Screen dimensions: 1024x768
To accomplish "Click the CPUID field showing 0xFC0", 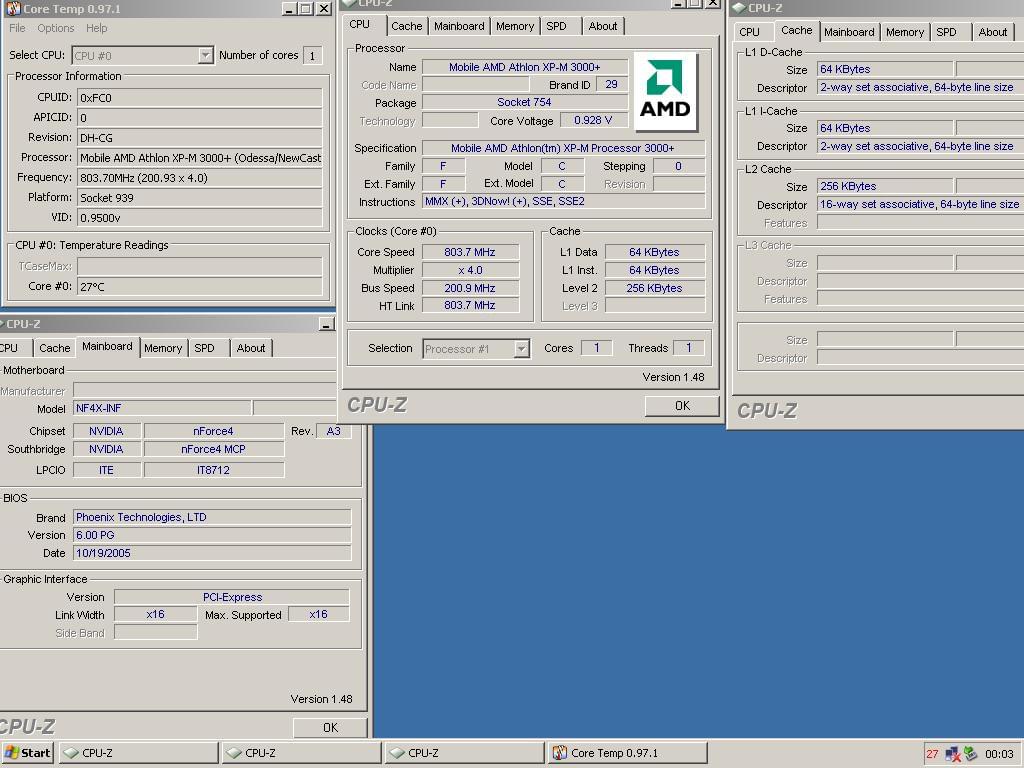I will click(200, 98).
